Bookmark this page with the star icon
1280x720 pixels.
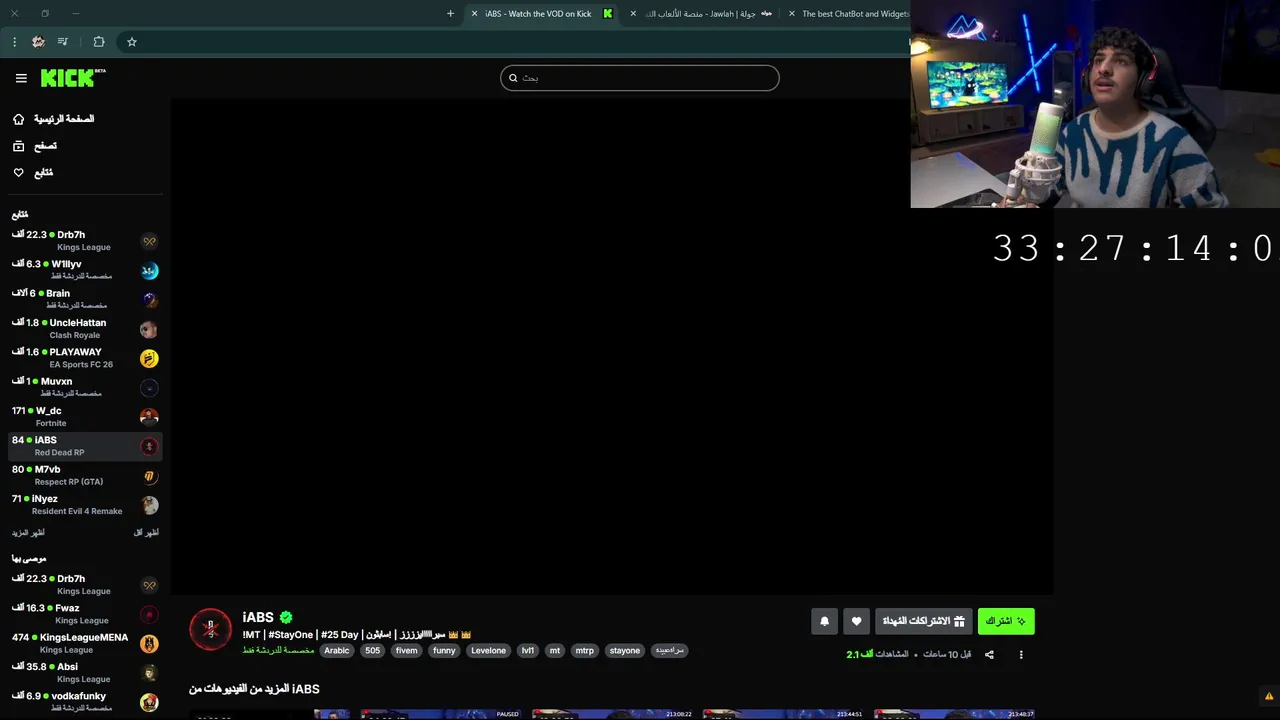pos(132,42)
